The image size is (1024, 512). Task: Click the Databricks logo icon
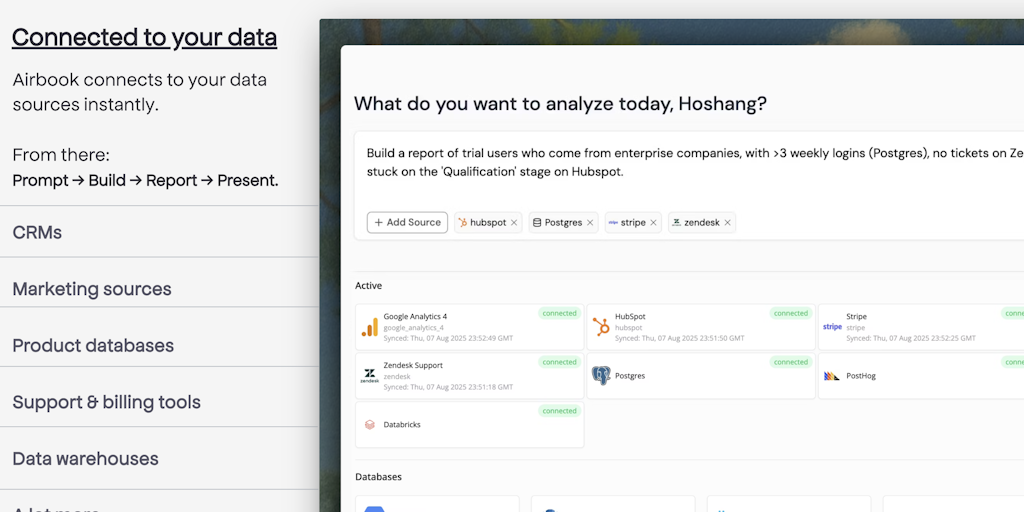coord(370,424)
